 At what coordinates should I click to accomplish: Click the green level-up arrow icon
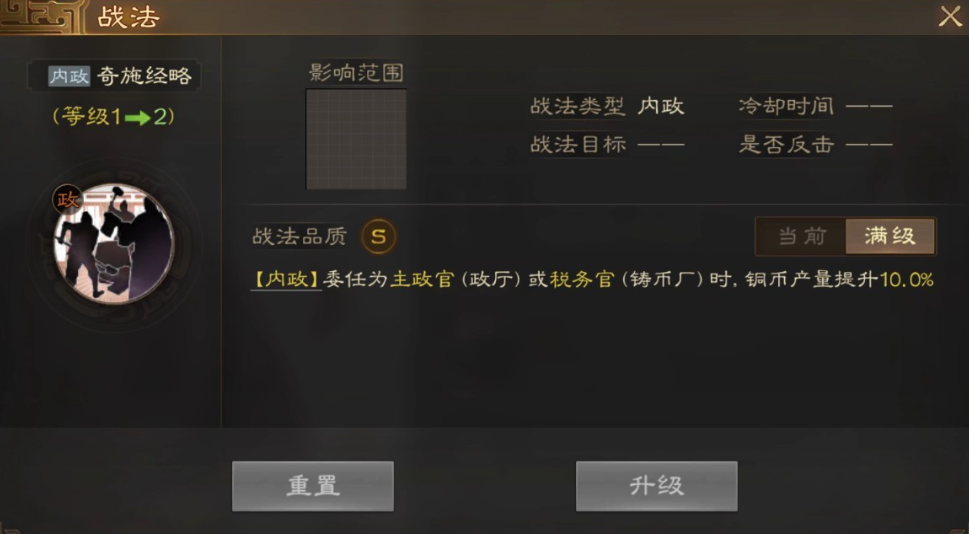(x=137, y=117)
